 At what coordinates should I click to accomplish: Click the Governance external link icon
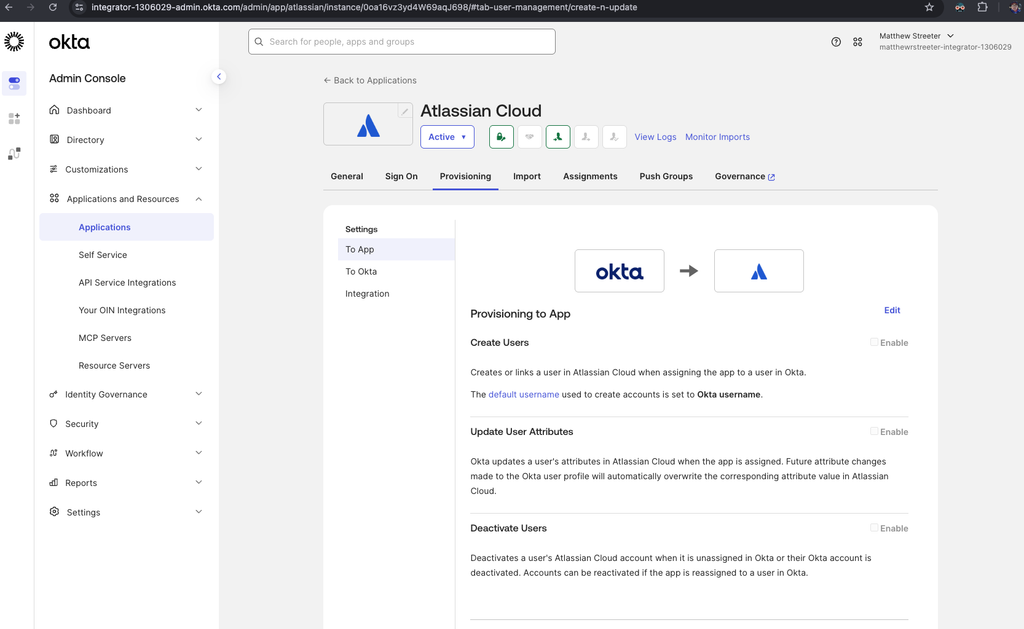[771, 177]
